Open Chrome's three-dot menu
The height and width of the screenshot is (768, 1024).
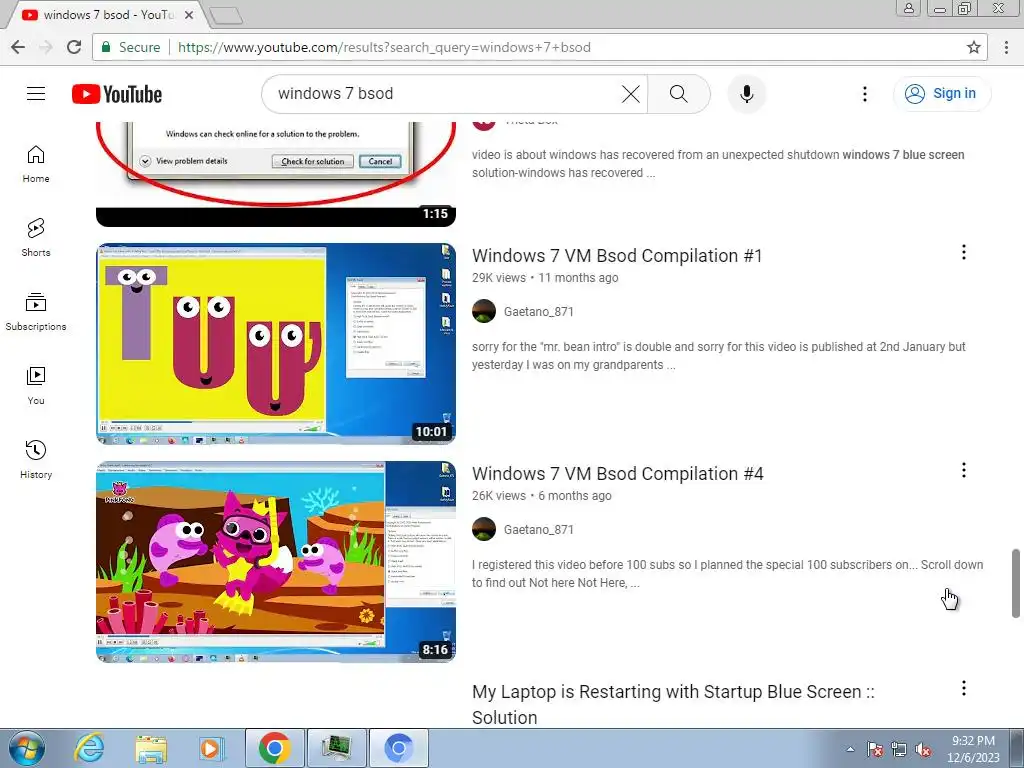(1006, 47)
